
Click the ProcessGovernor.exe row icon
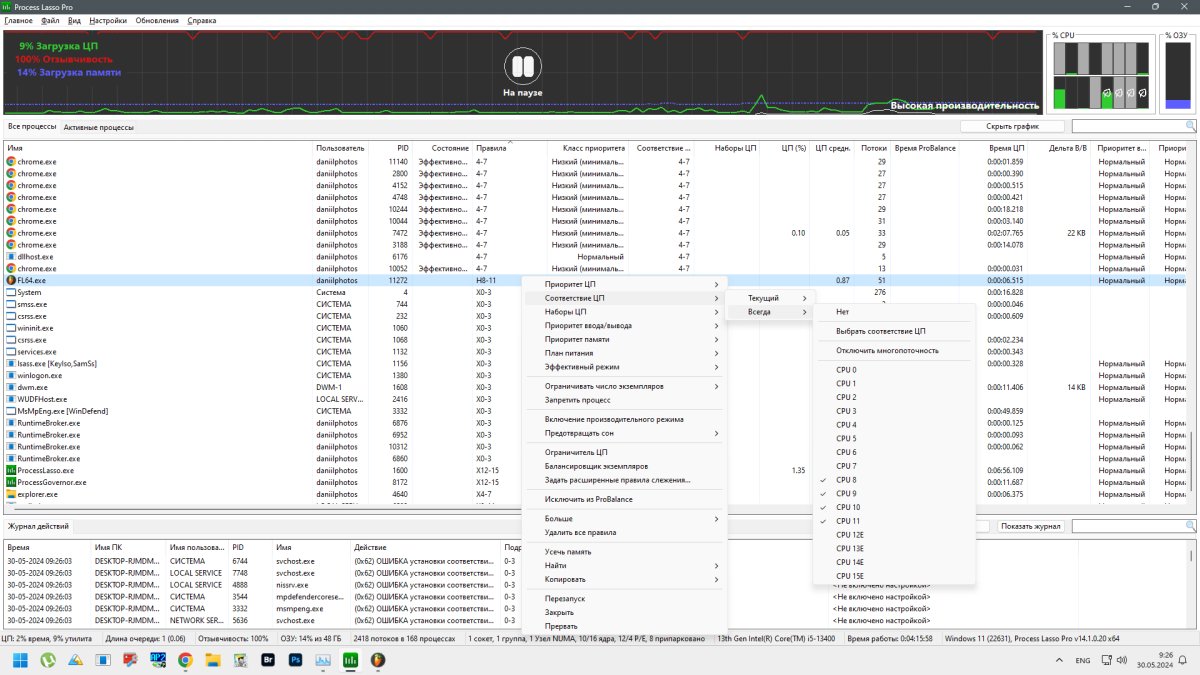tap(11, 482)
